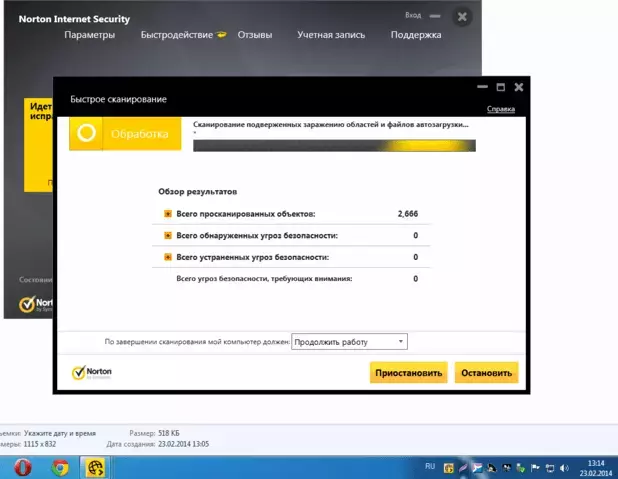Click the Norton checkmark logo in scan dialog
The width and height of the screenshot is (618, 479).
91,372
